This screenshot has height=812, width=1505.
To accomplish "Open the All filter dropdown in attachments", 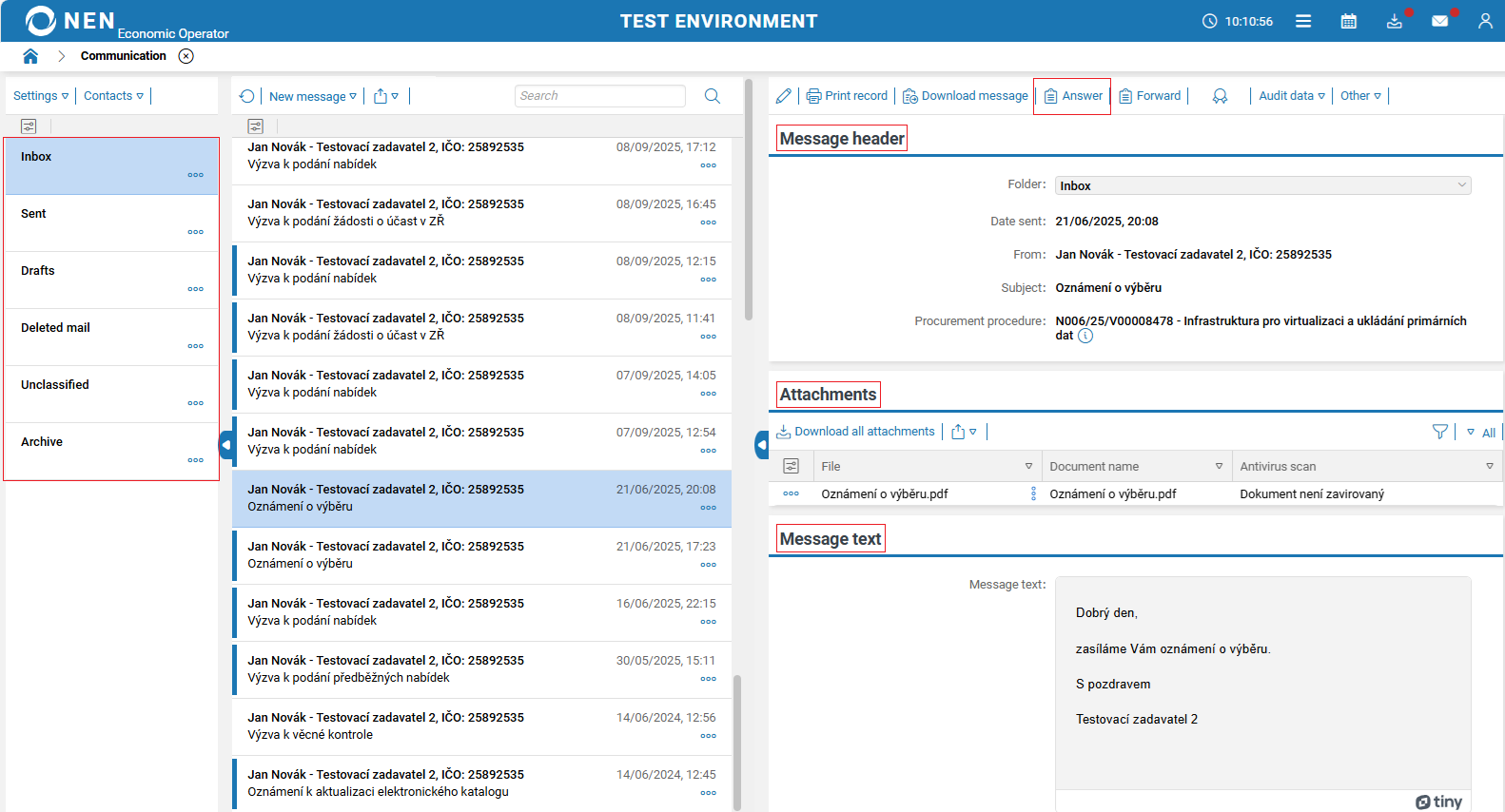I will [x=1481, y=433].
